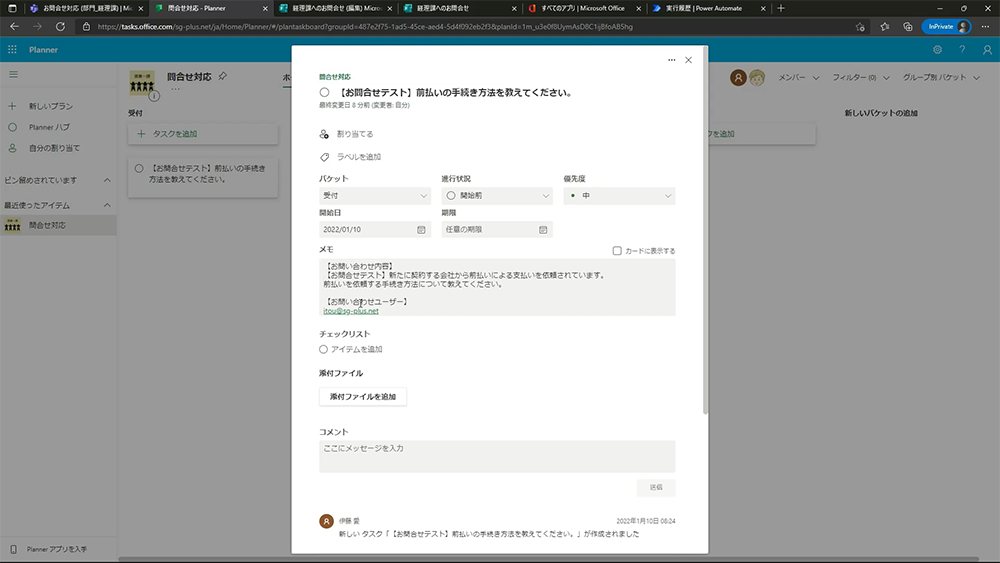Go back with the browser back arrow
1000x563 pixels.
click(14, 27)
